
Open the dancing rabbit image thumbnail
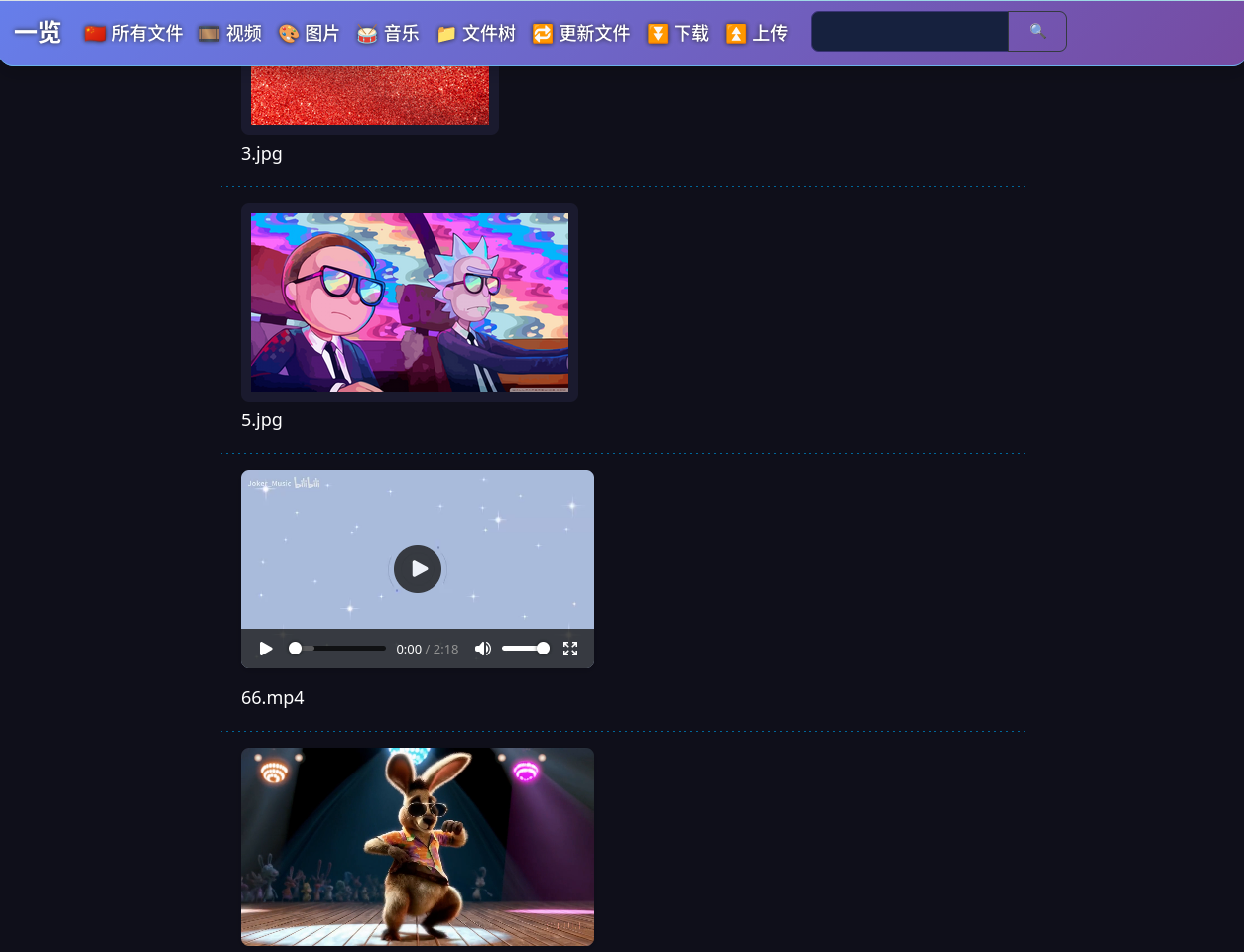coord(417,846)
